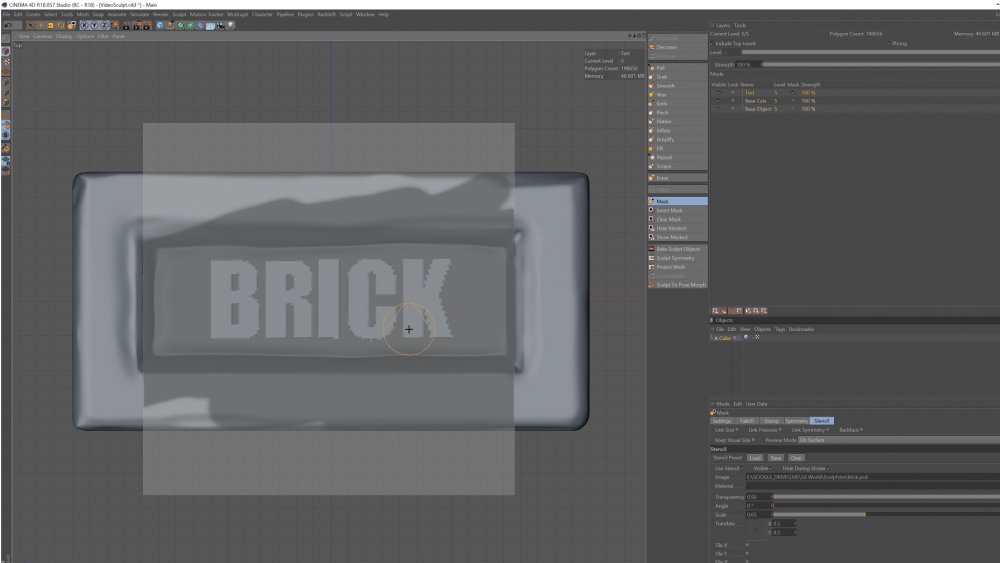Open Preview Mode dropdown
Viewport: 1000px width, 563px height.
coord(899,440)
